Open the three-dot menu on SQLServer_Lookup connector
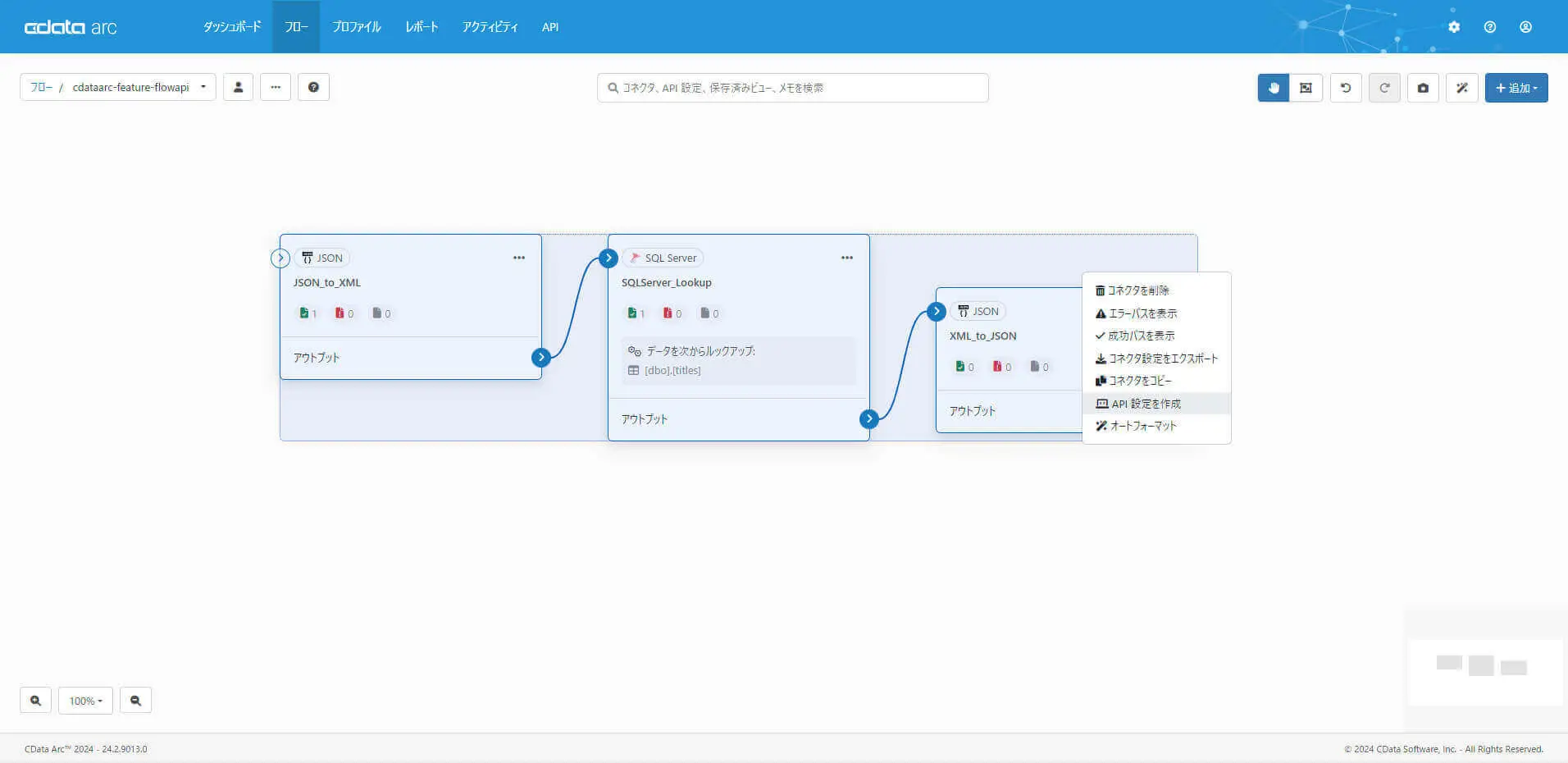This screenshot has width=1568, height=763. (847, 258)
